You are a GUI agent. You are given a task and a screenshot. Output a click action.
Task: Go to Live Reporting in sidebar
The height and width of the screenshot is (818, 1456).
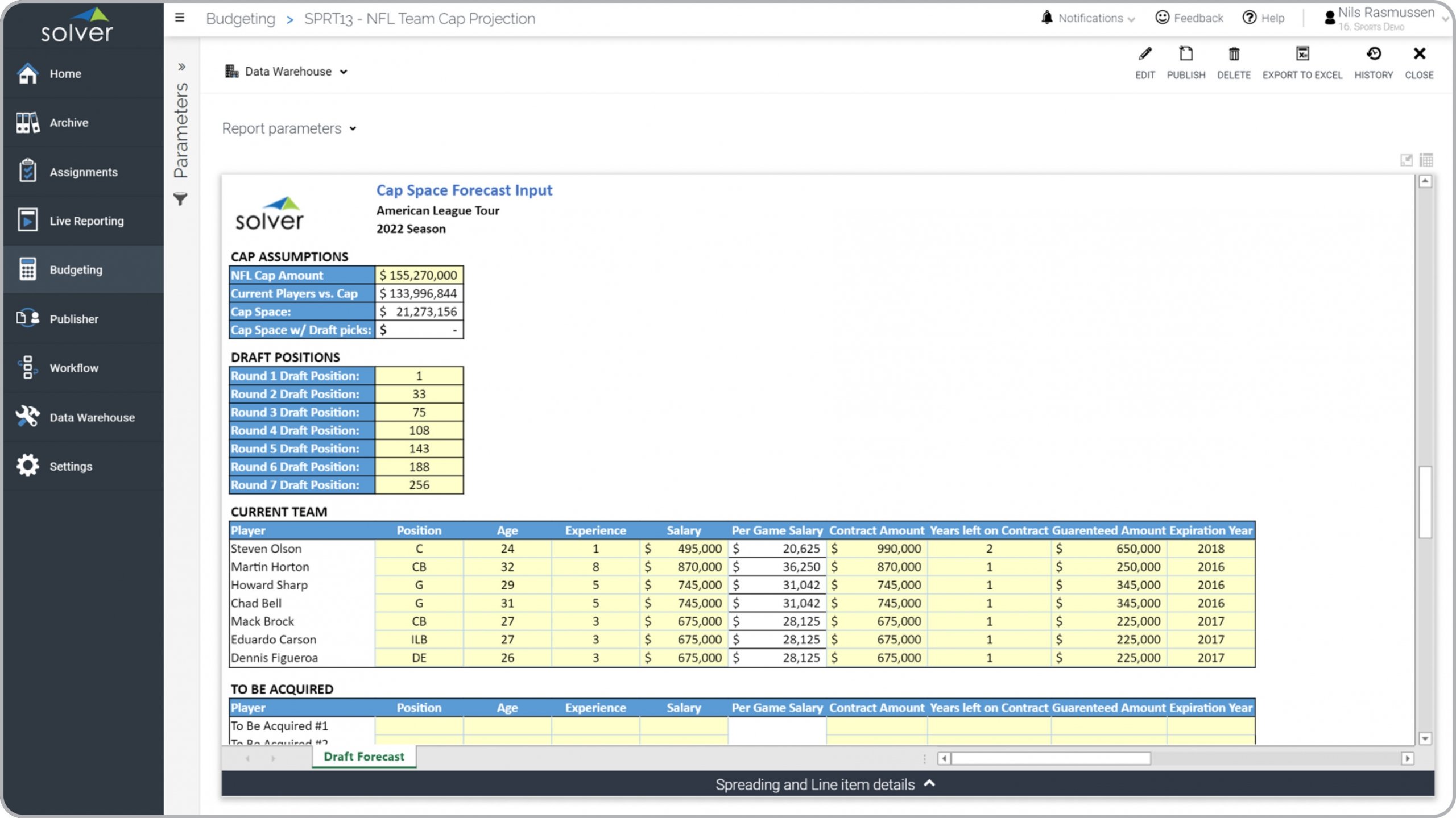point(86,221)
